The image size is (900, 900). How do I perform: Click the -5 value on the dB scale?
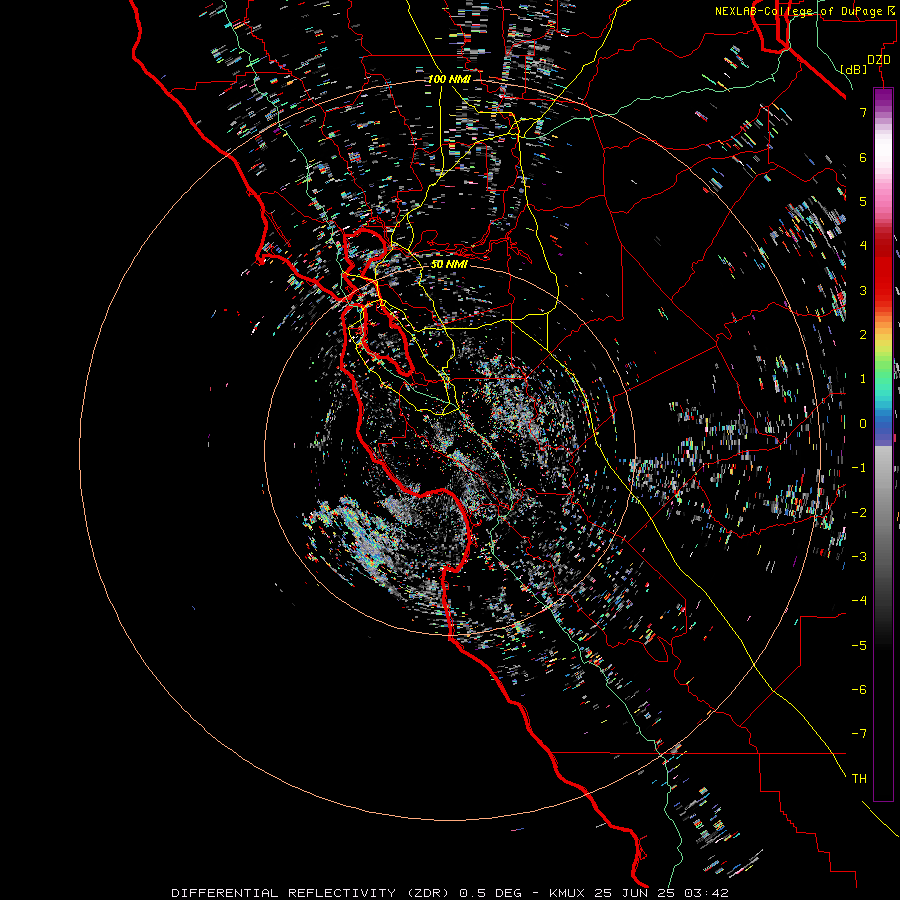pos(859,646)
